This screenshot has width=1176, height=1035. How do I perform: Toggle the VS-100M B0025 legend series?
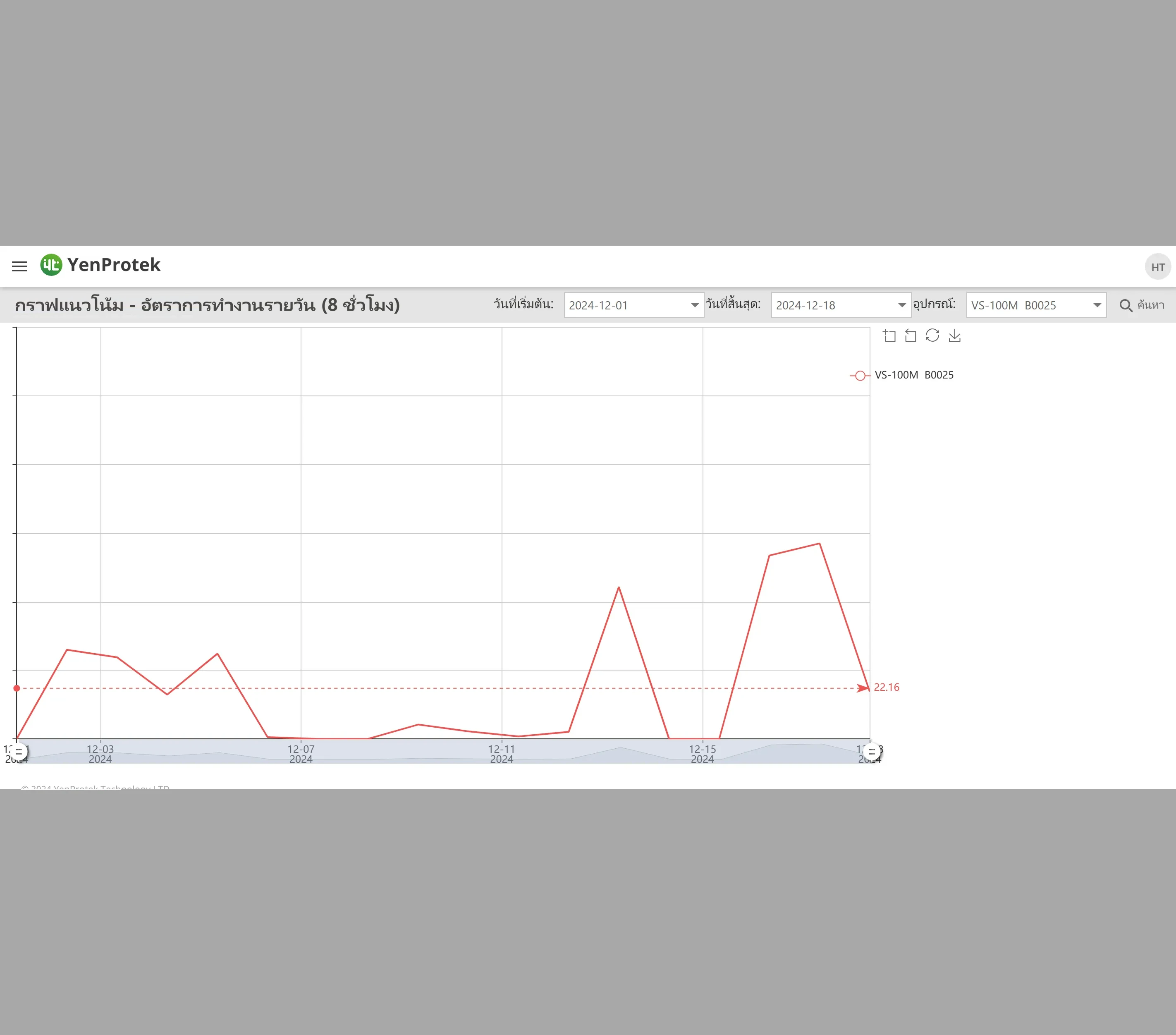click(901, 375)
